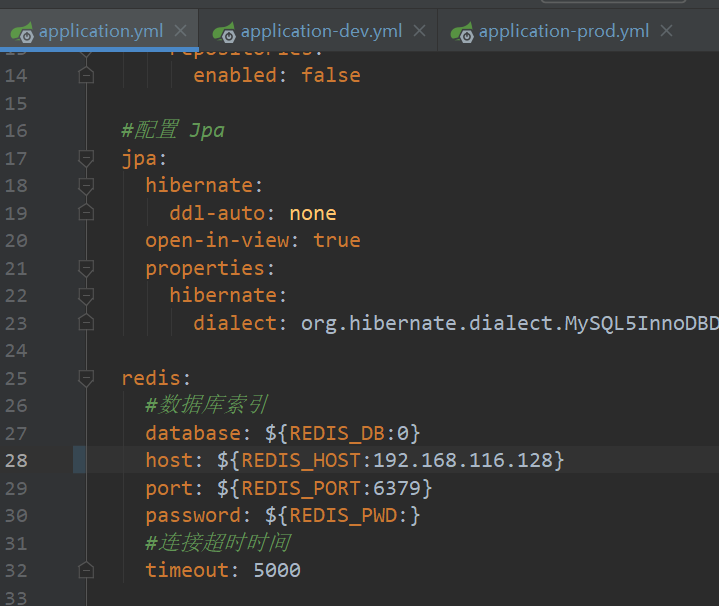Click the timeout value 5000
Viewport: 719px width, 606px height.
tap(277, 570)
